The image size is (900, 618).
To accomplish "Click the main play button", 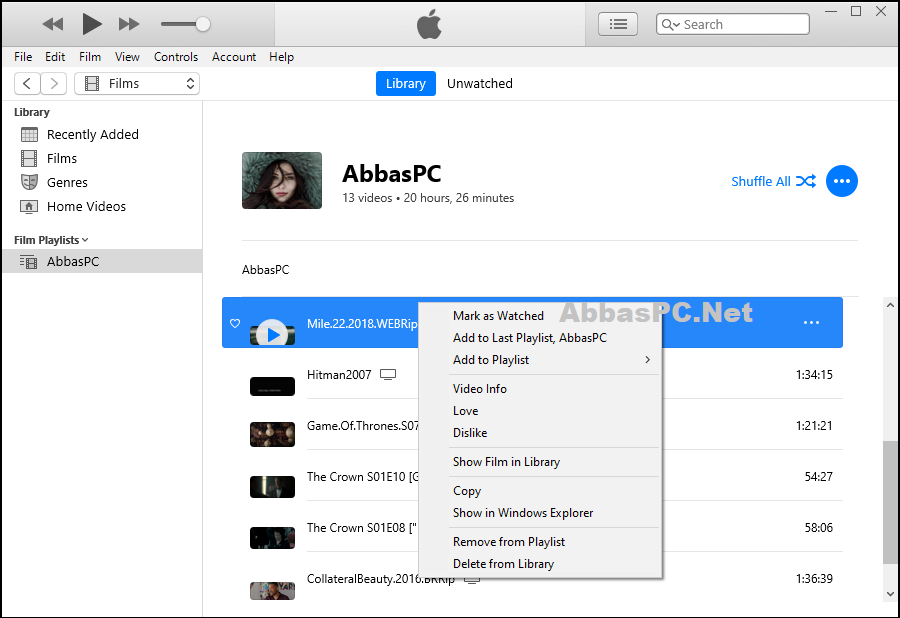I will 92,24.
